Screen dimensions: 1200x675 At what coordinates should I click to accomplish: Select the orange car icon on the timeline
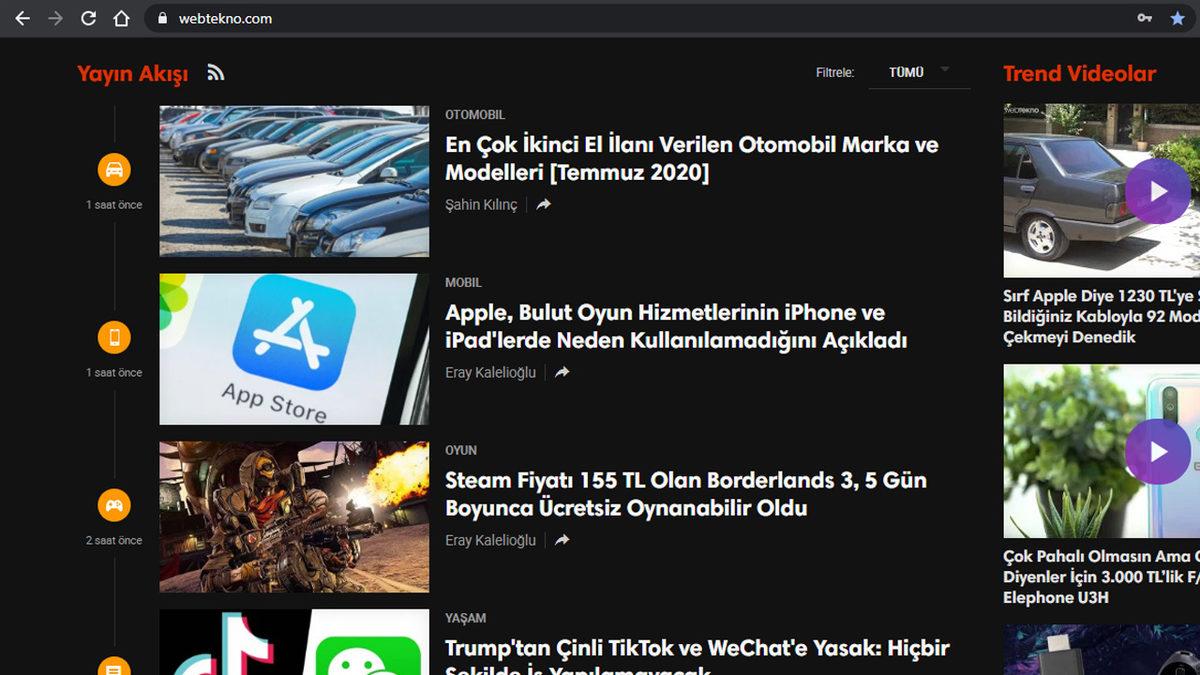pos(113,170)
